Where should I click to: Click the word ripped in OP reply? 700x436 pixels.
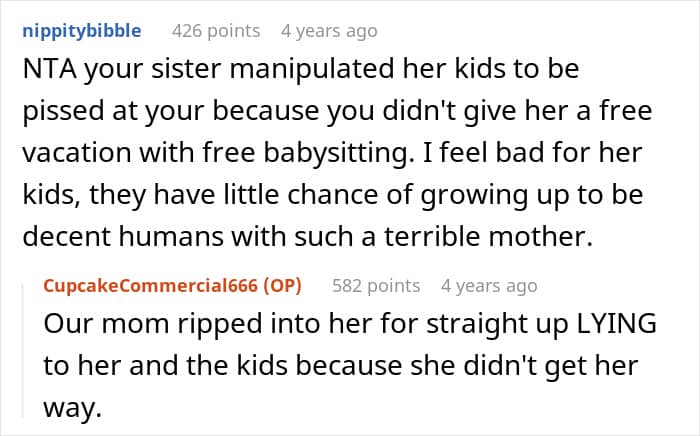pos(219,324)
